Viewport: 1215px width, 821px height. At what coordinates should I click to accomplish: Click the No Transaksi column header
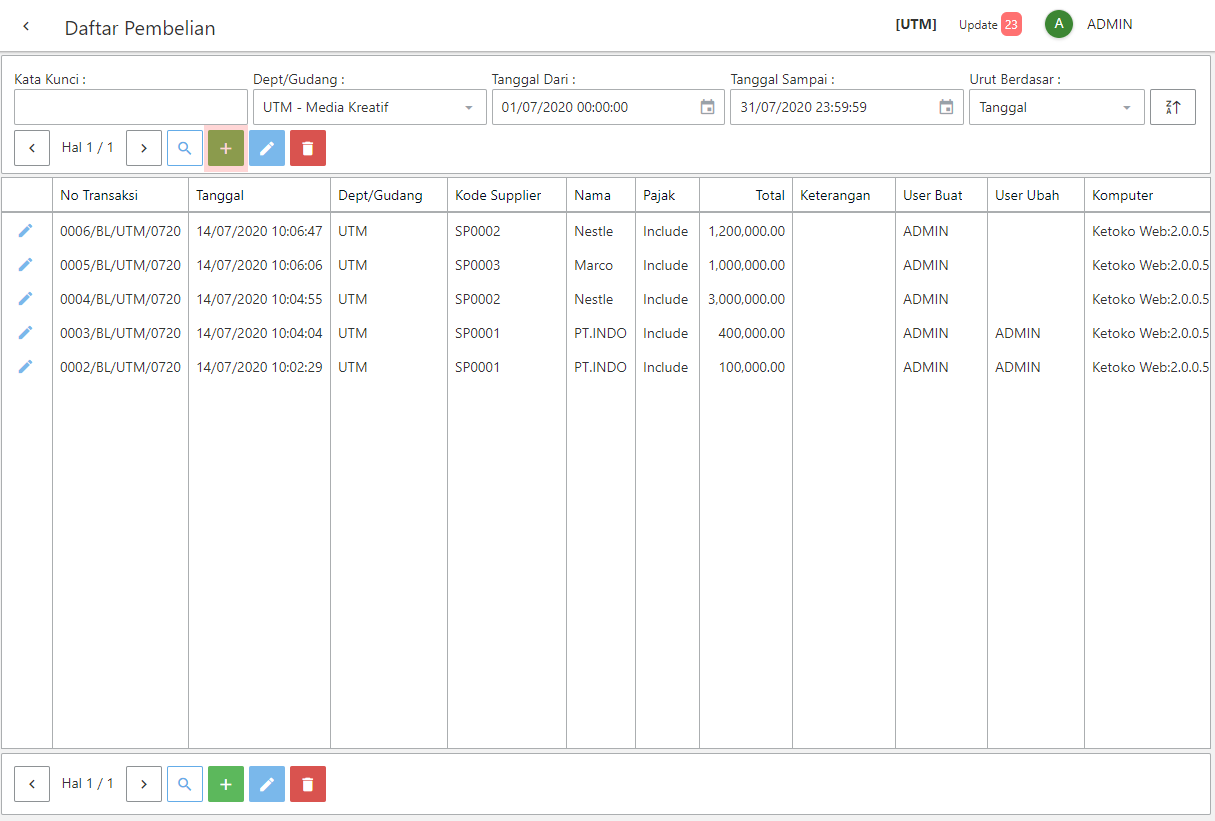coord(99,195)
